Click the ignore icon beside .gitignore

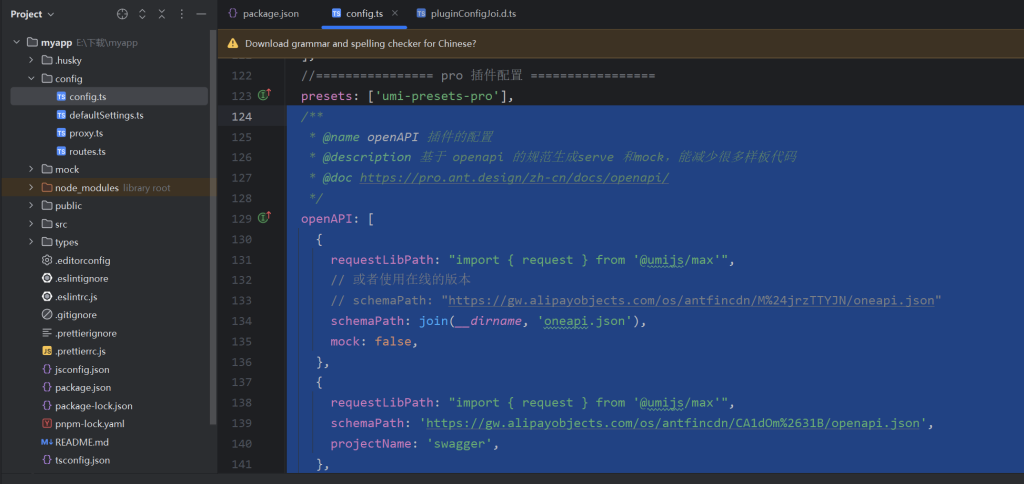pyautogui.click(x=47, y=315)
